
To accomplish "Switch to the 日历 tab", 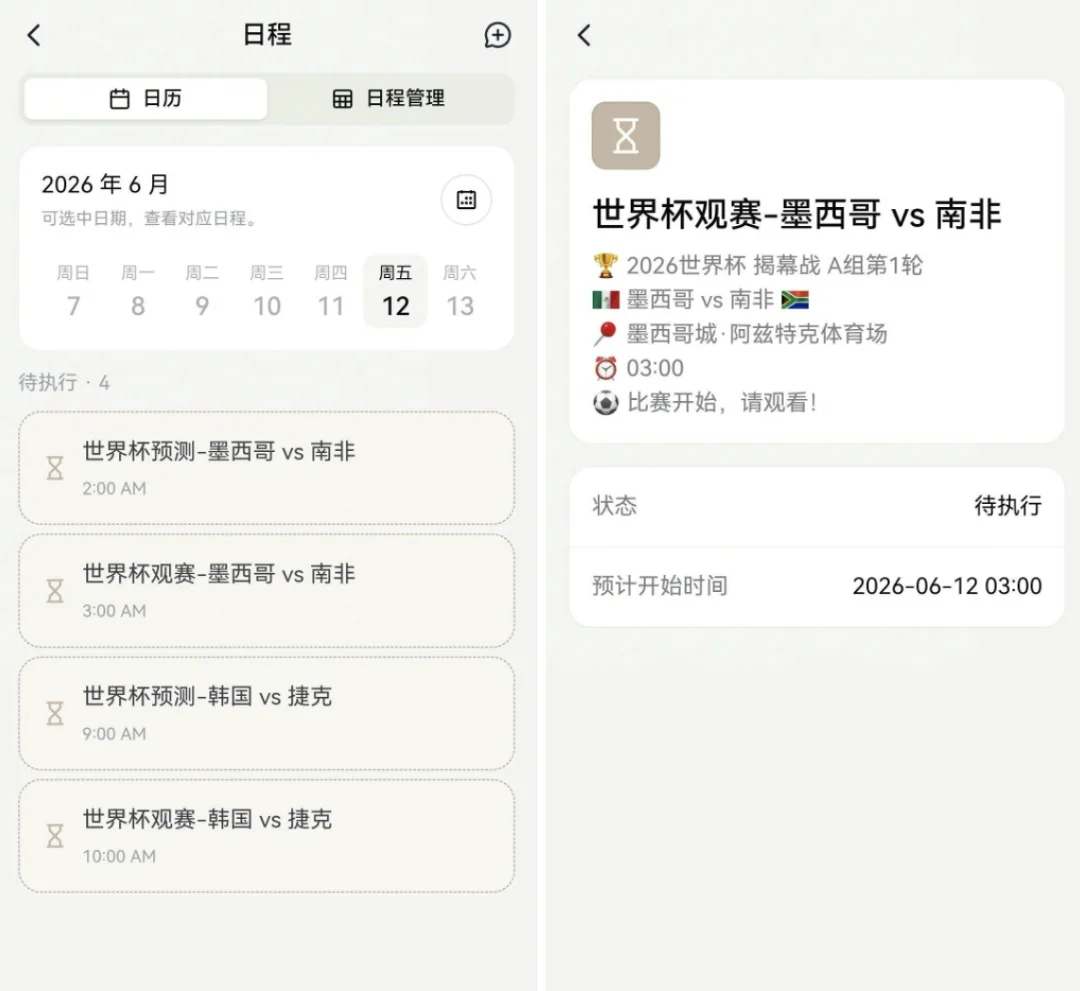I will coord(146,99).
